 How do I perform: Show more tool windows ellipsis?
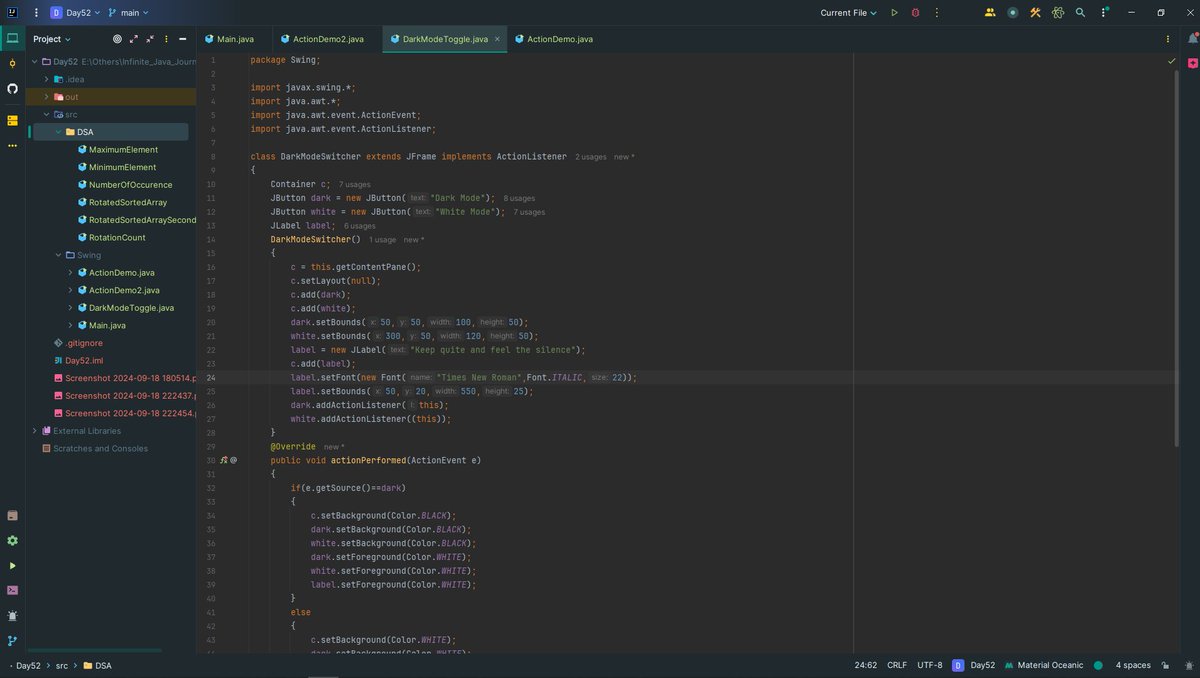tap(12, 145)
